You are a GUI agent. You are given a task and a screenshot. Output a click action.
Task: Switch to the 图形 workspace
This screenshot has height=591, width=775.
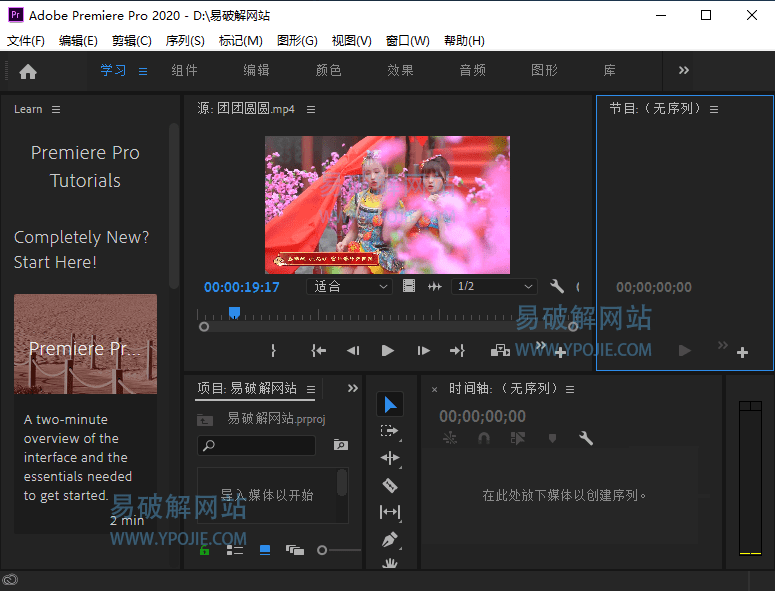(x=544, y=70)
